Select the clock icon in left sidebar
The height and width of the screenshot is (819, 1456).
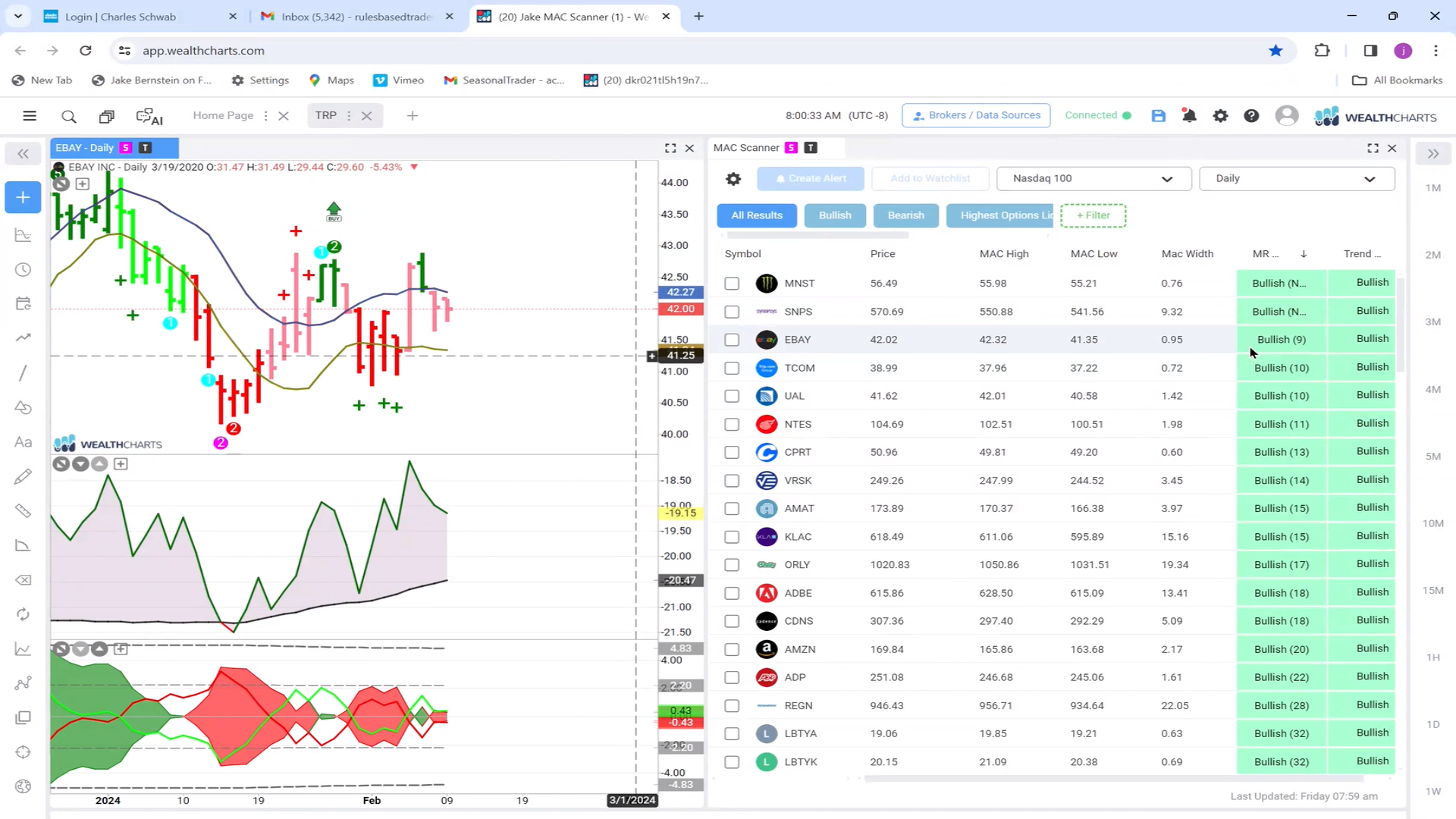pyautogui.click(x=23, y=270)
